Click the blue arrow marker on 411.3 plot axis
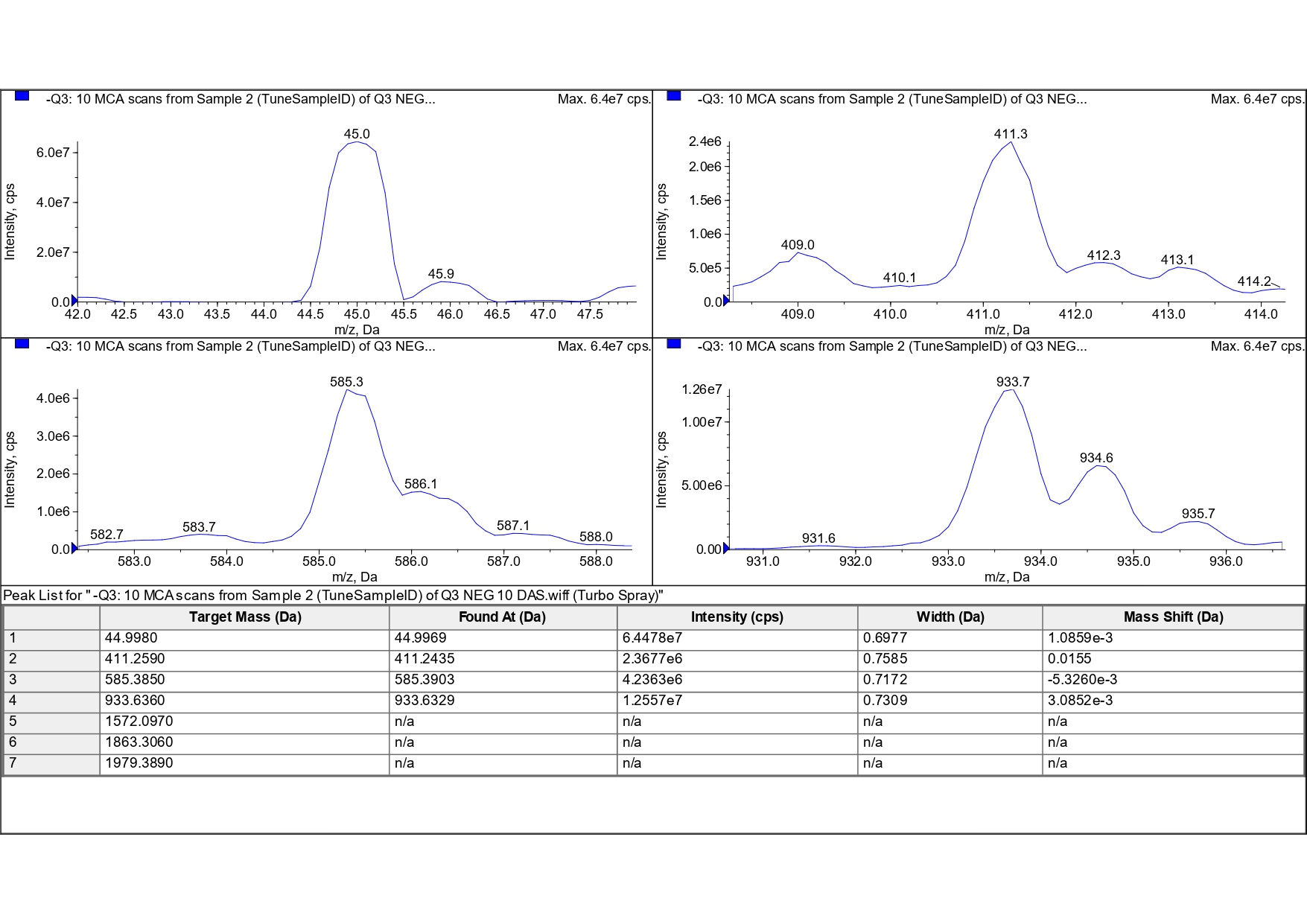The height and width of the screenshot is (924, 1307). [726, 302]
